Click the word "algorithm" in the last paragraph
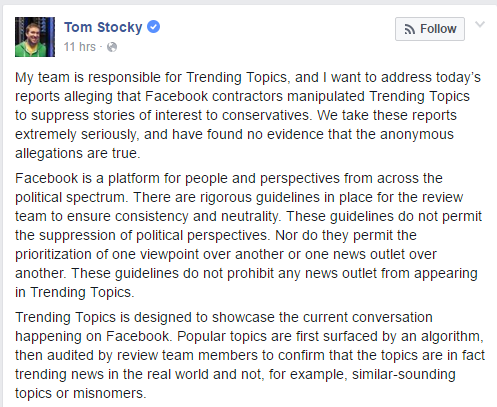This screenshot has width=497, height=407. click(x=452, y=337)
